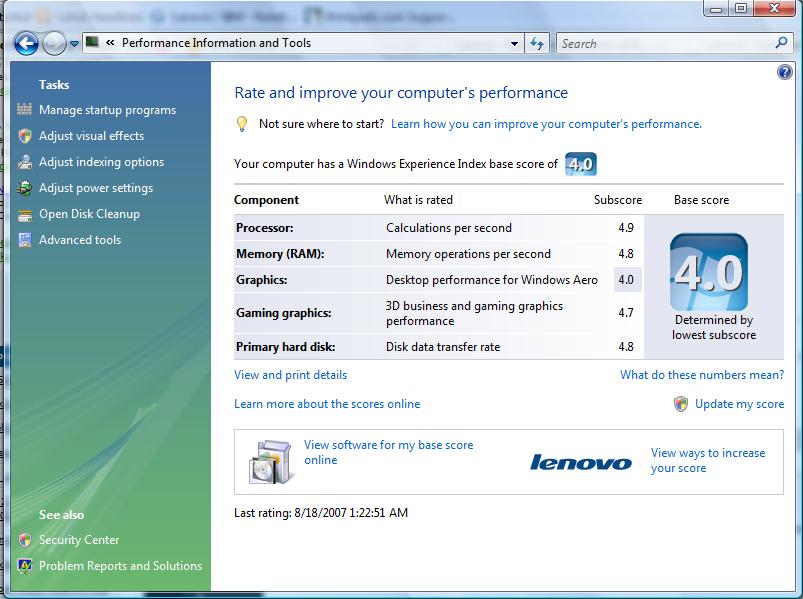Refresh the Performance Information page

click(x=537, y=44)
